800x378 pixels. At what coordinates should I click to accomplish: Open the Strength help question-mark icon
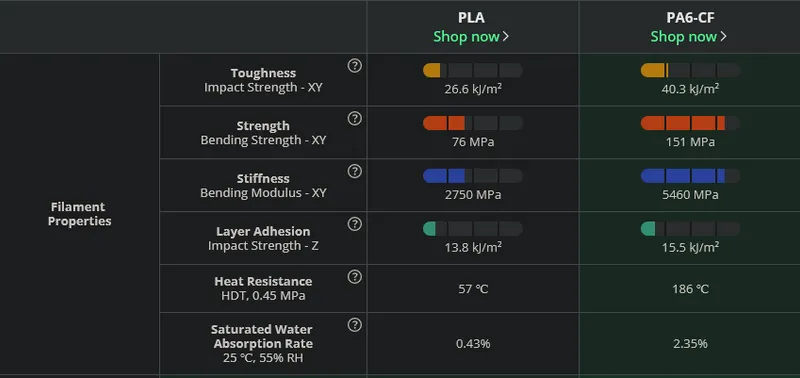coord(355,118)
